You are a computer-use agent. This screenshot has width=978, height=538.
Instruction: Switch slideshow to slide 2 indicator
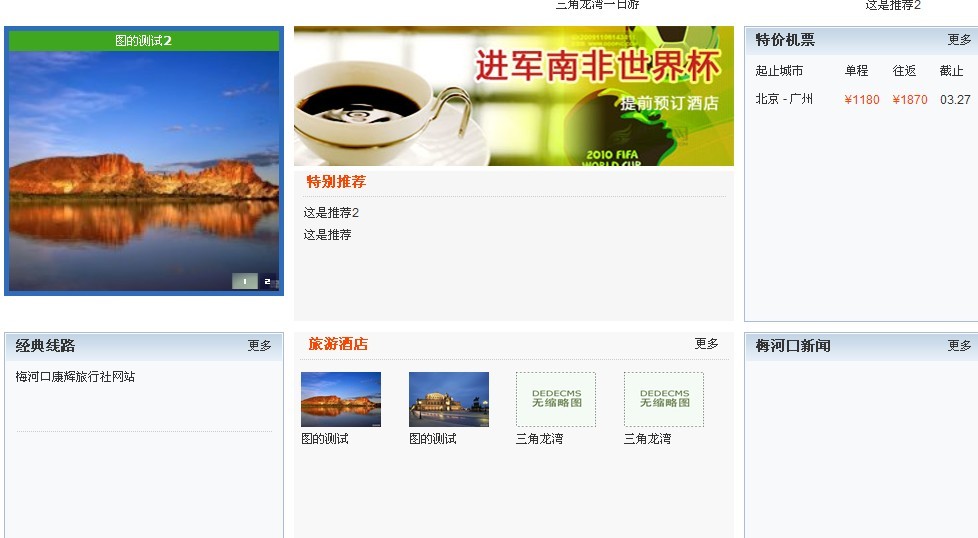[x=268, y=281]
